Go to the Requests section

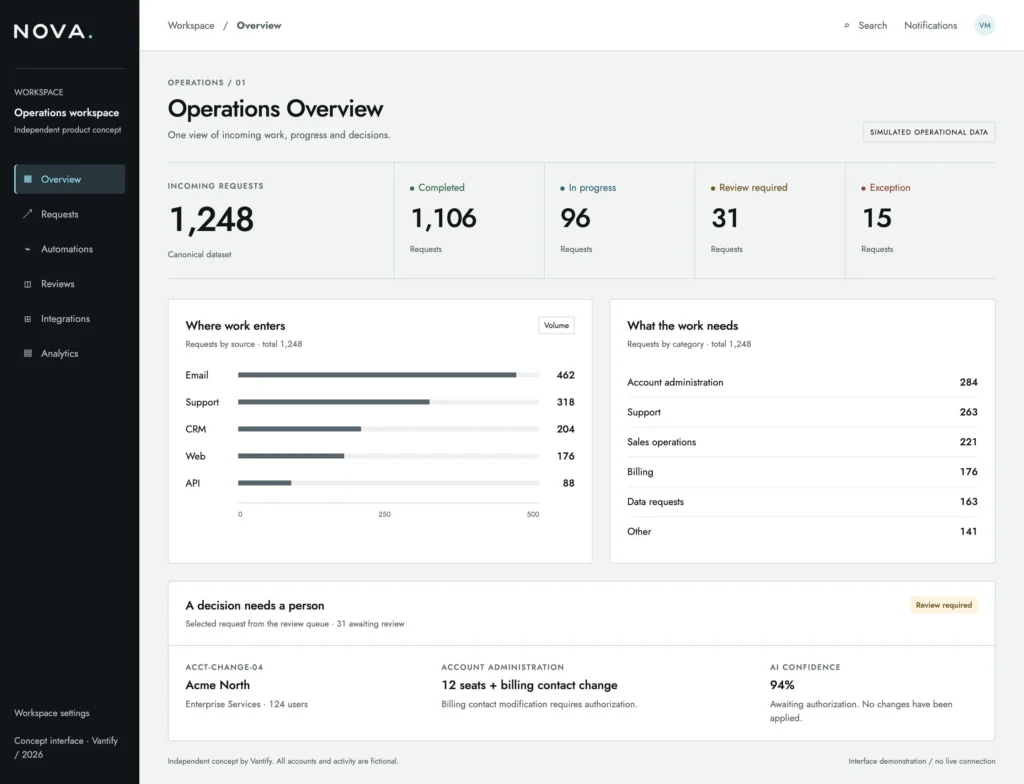click(x=69, y=214)
